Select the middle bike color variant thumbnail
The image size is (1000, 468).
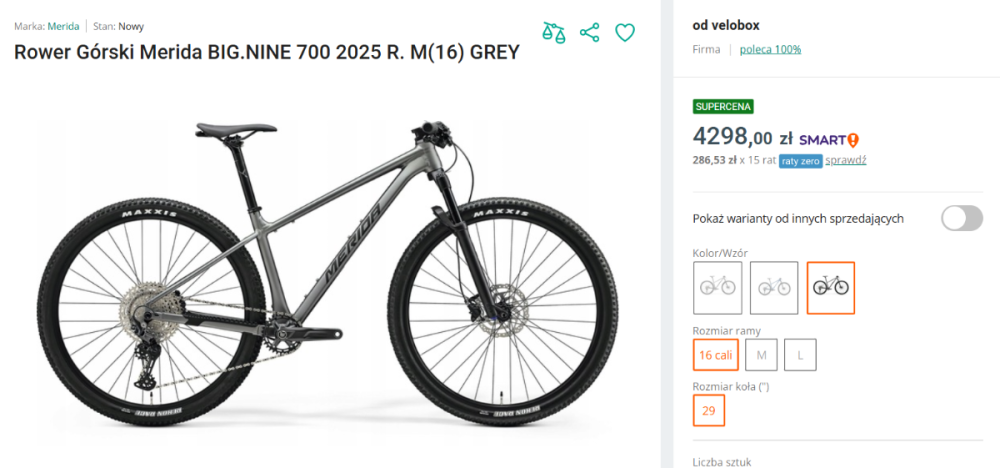774,287
